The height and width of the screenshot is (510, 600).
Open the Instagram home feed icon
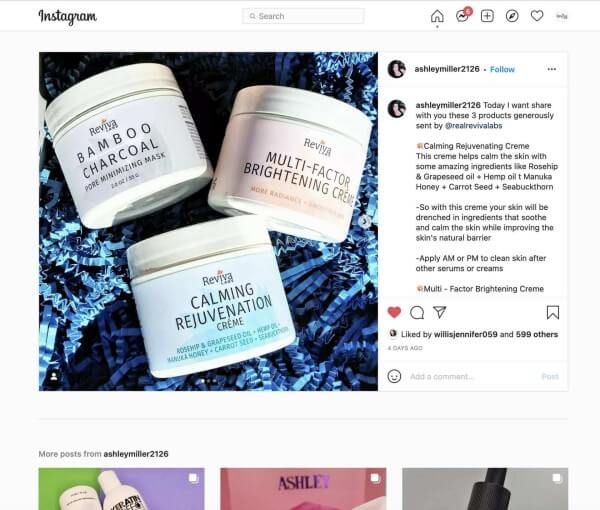click(437, 16)
